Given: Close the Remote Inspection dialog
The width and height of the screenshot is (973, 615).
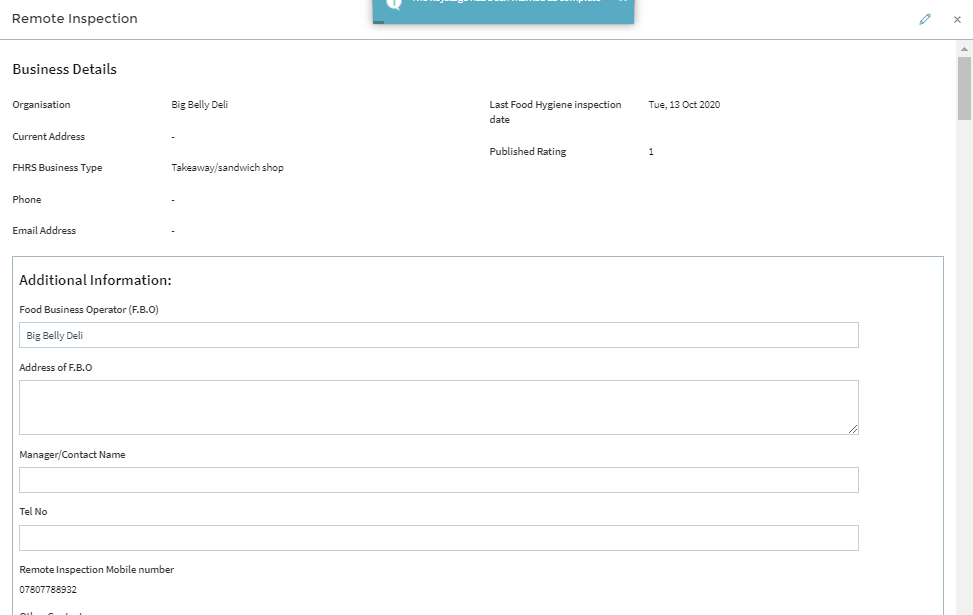Looking at the screenshot, I should (957, 19).
